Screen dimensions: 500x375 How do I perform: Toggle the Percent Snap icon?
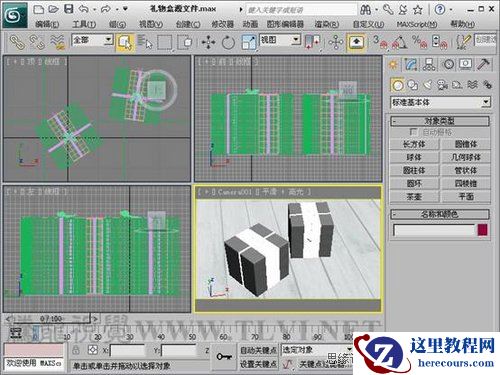coord(420,42)
